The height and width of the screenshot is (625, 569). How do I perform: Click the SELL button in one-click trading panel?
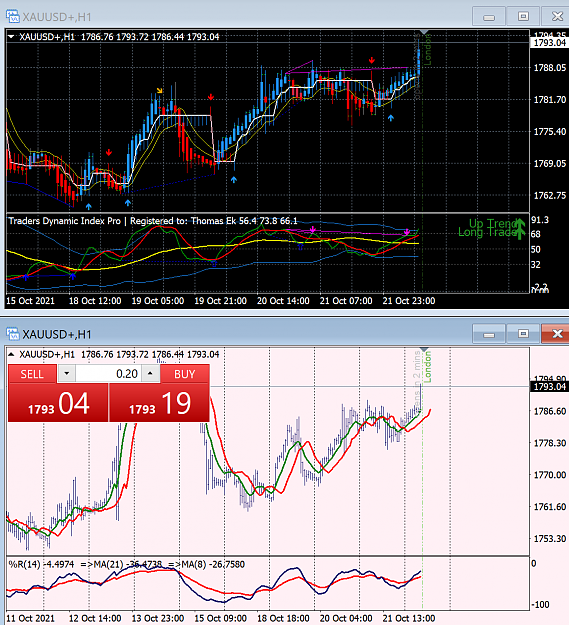tap(32, 374)
